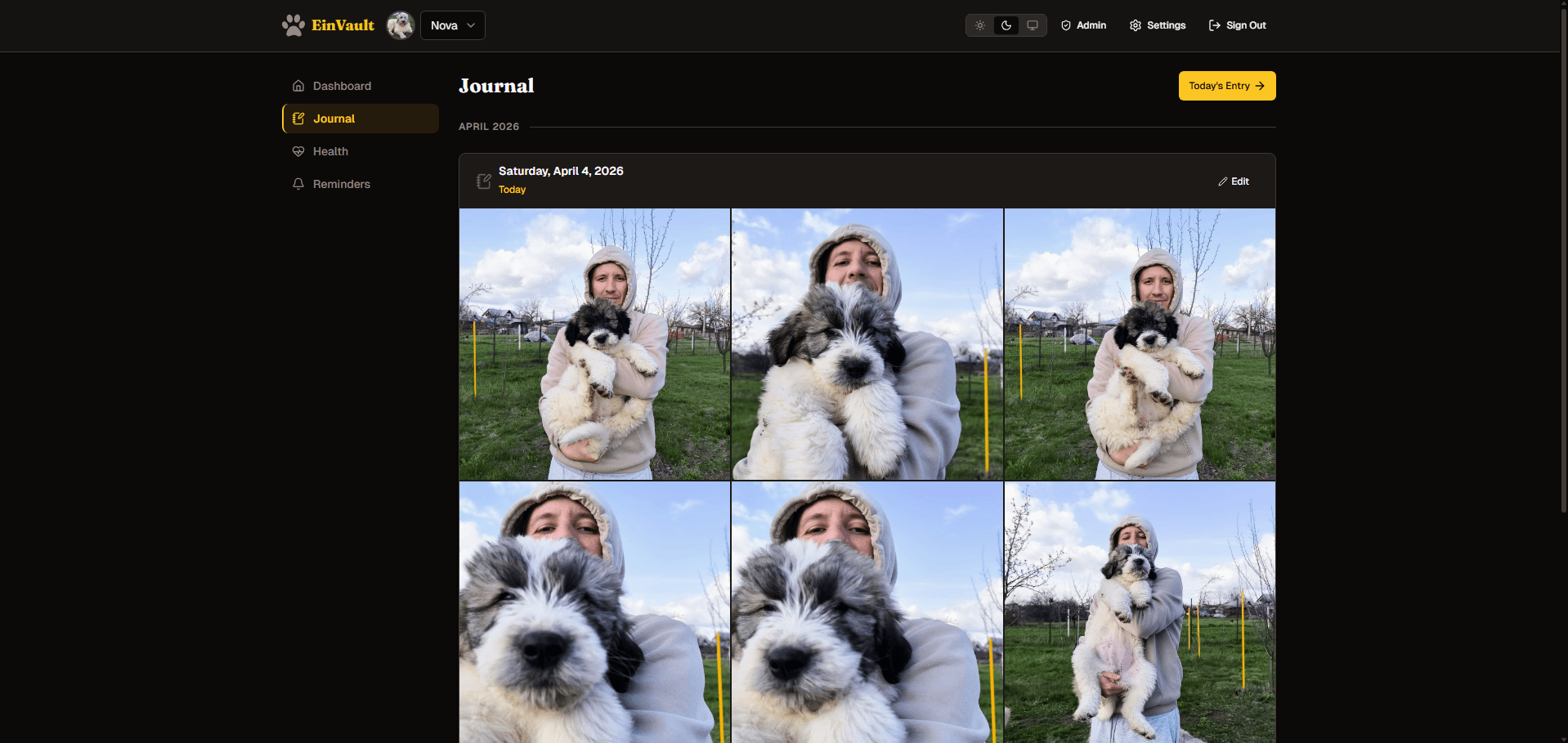Image resolution: width=1568 pixels, height=743 pixels.
Task: Open first photo in top row
Action: coord(594,344)
